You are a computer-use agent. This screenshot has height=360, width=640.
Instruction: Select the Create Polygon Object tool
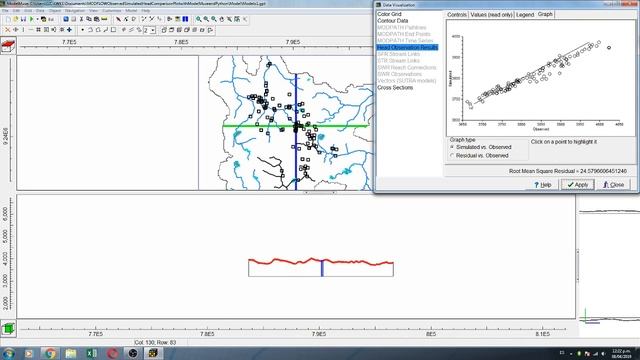(x=98, y=30)
